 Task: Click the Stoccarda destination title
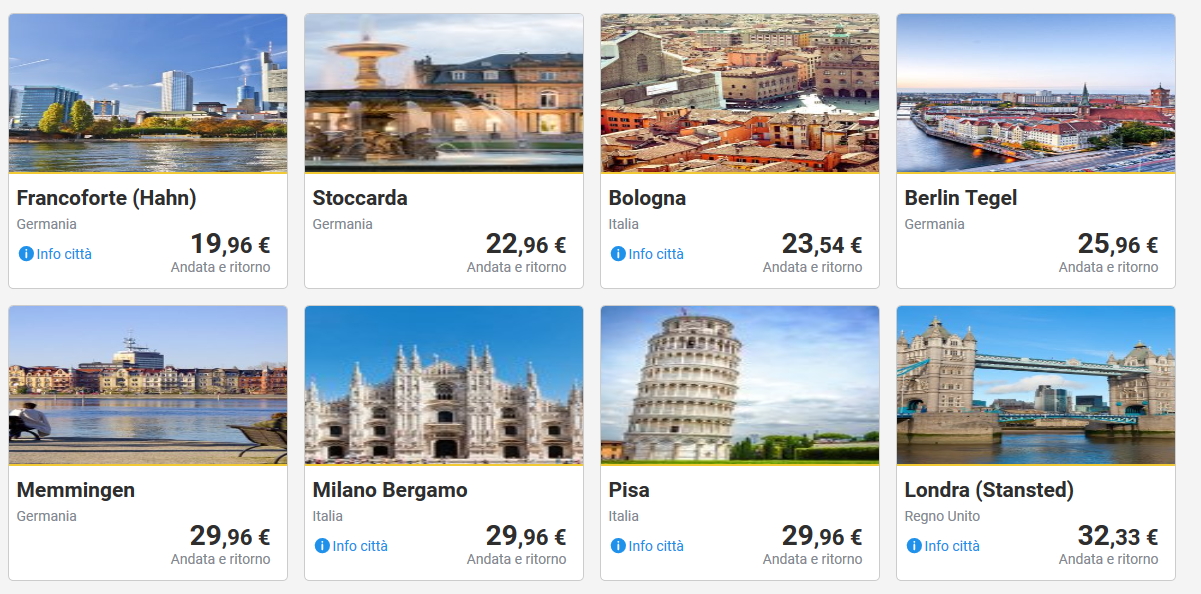(x=360, y=198)
